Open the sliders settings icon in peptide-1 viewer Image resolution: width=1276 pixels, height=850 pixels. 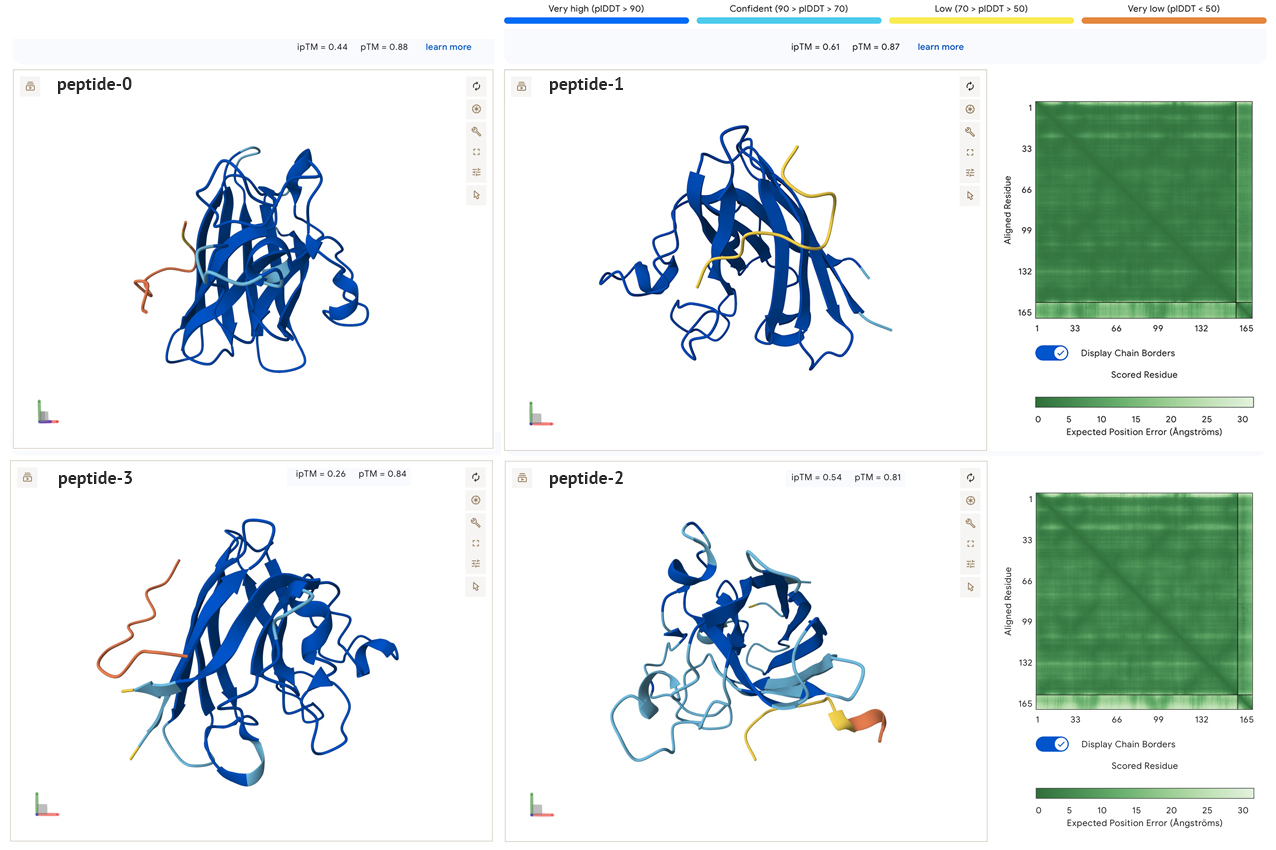[969, 173]
